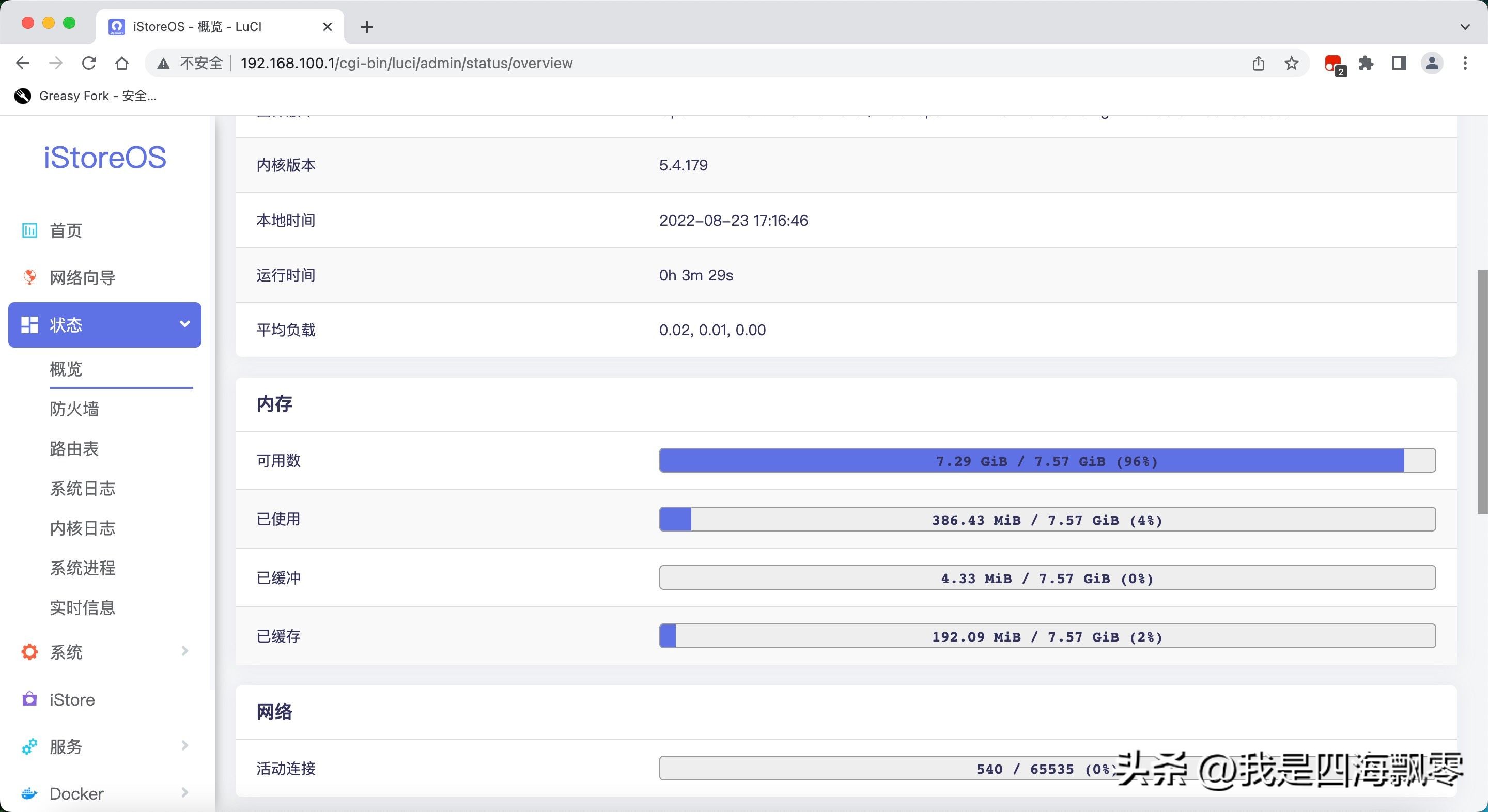
Task: Click kernel version value 5.4.179
Action: 684,165
